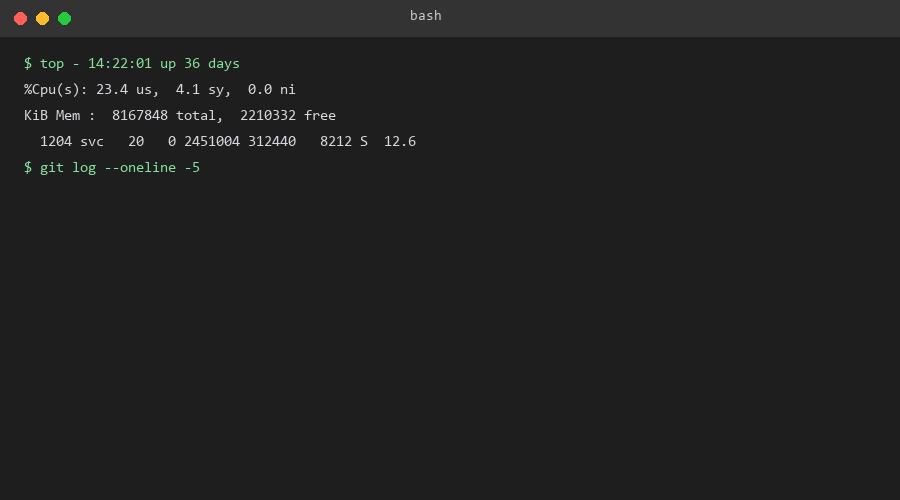The height and width of the screenshot is (500, 900).
Task: Click the green maximize window button
Action: tap(65, 18)
